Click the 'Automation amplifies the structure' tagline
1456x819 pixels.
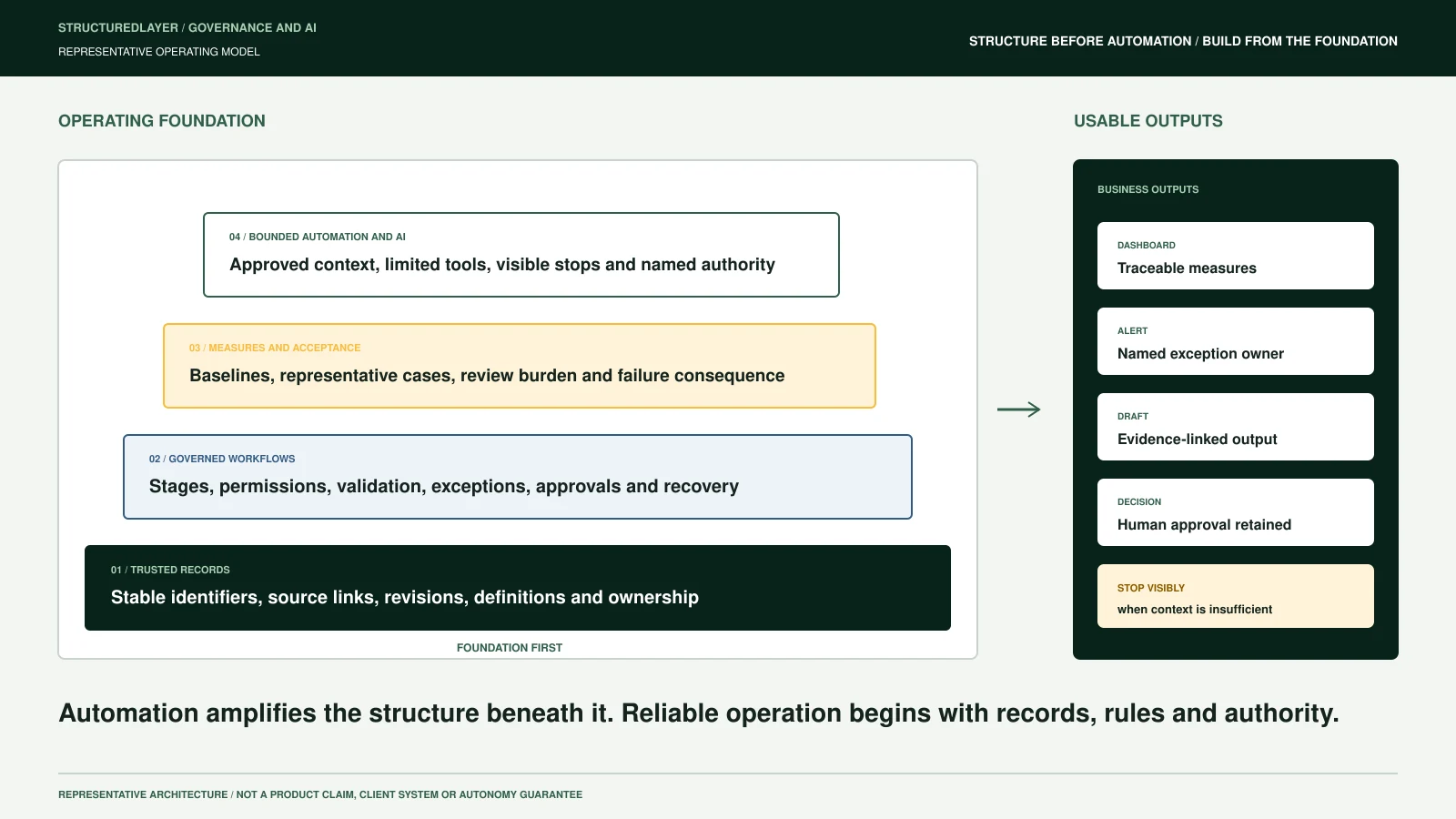(699, 713)
